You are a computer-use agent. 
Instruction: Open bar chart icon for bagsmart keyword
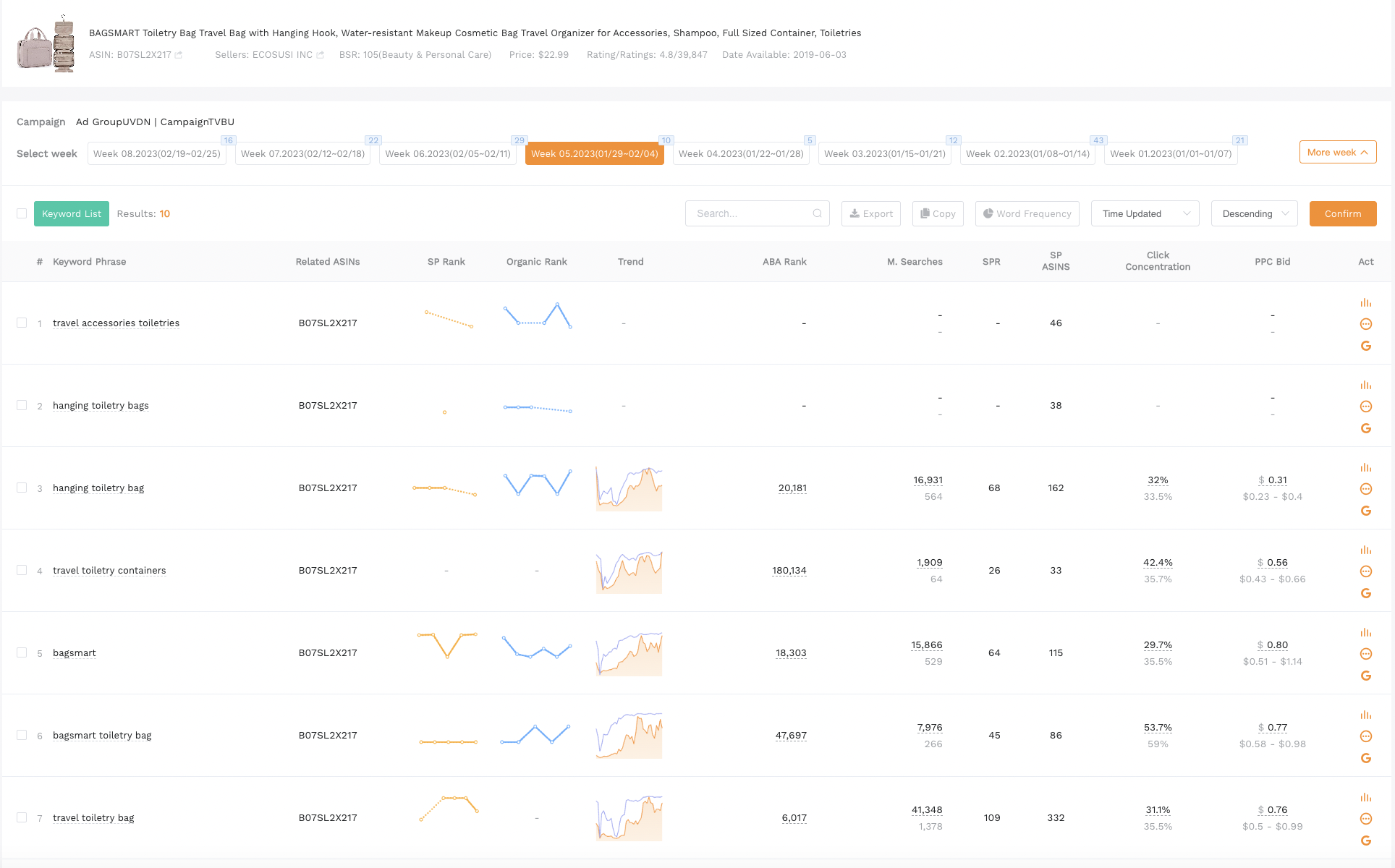[x=1366, y=632]
